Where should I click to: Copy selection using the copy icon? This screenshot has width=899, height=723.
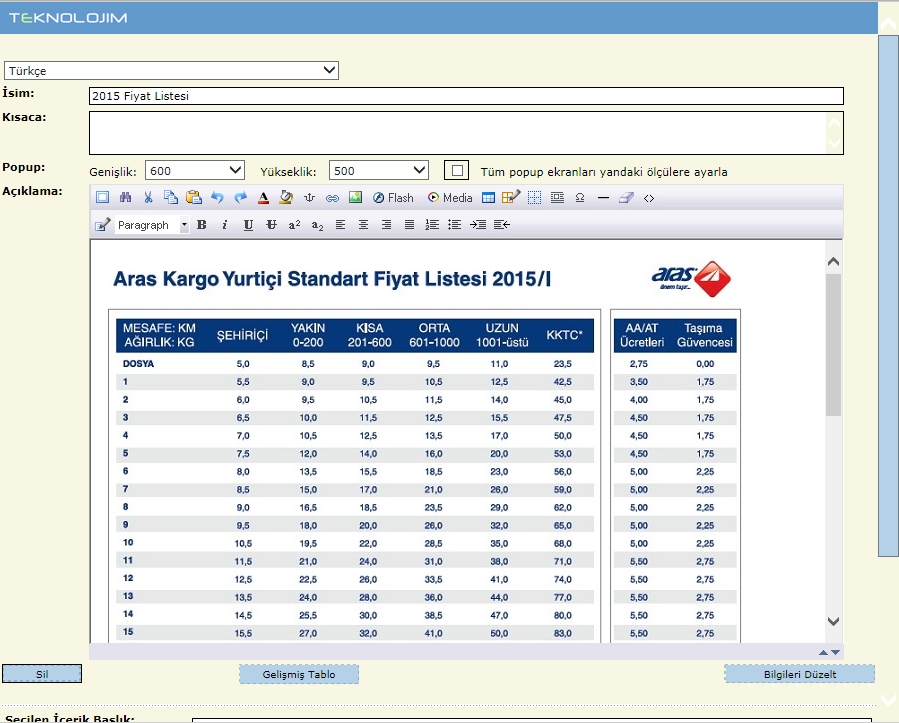pos(171,198)
